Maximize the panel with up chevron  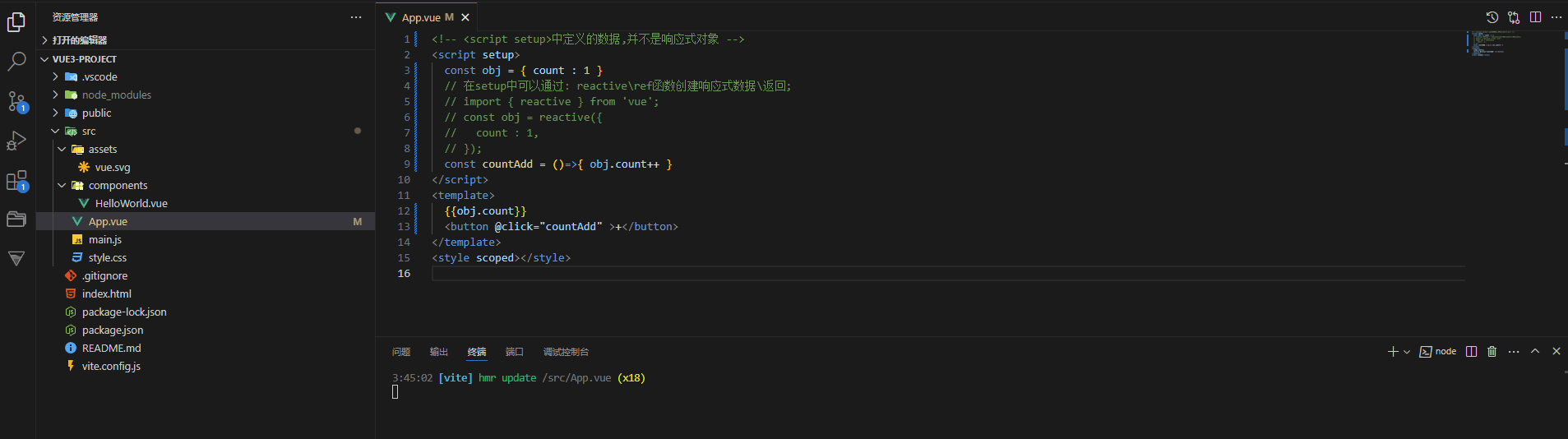click(1535, 352)
